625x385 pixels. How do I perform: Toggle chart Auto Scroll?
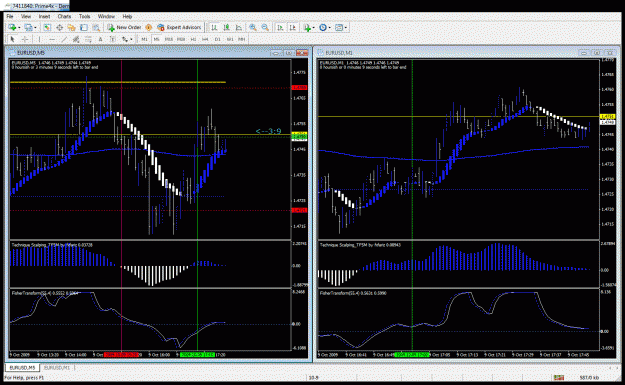coord(280,28)
